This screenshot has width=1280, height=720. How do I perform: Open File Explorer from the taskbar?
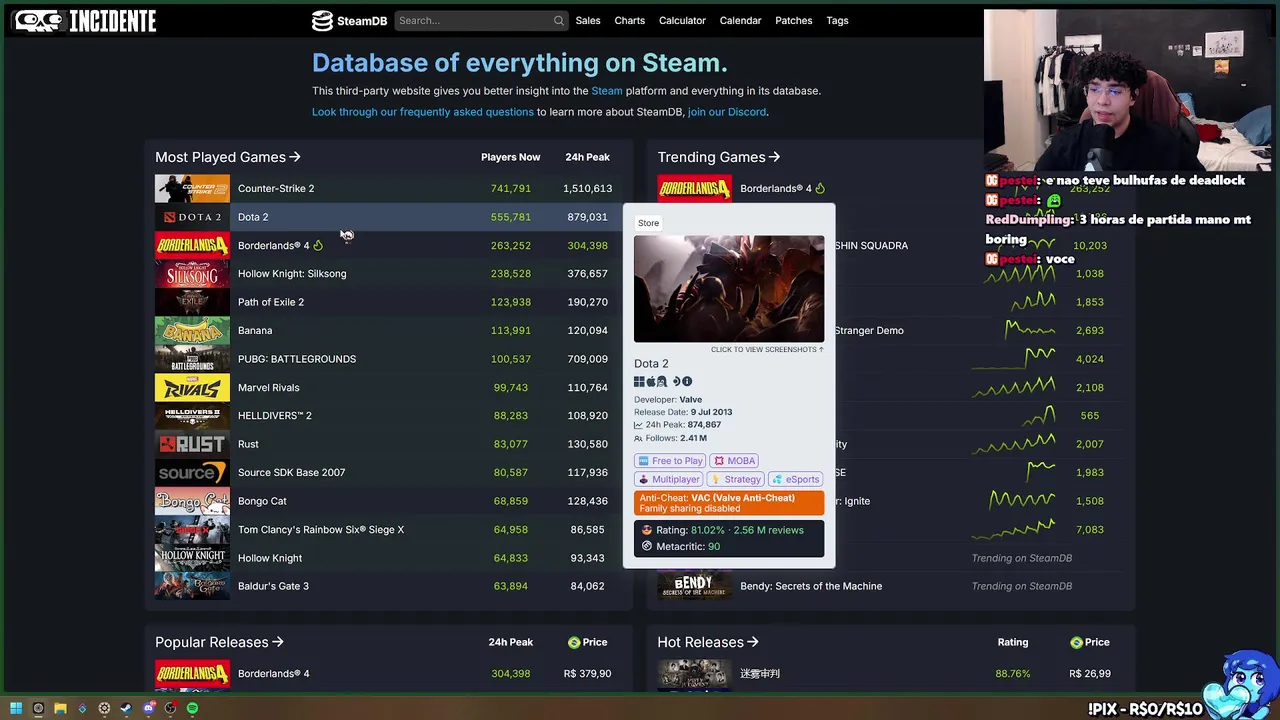tap(60, 708)
